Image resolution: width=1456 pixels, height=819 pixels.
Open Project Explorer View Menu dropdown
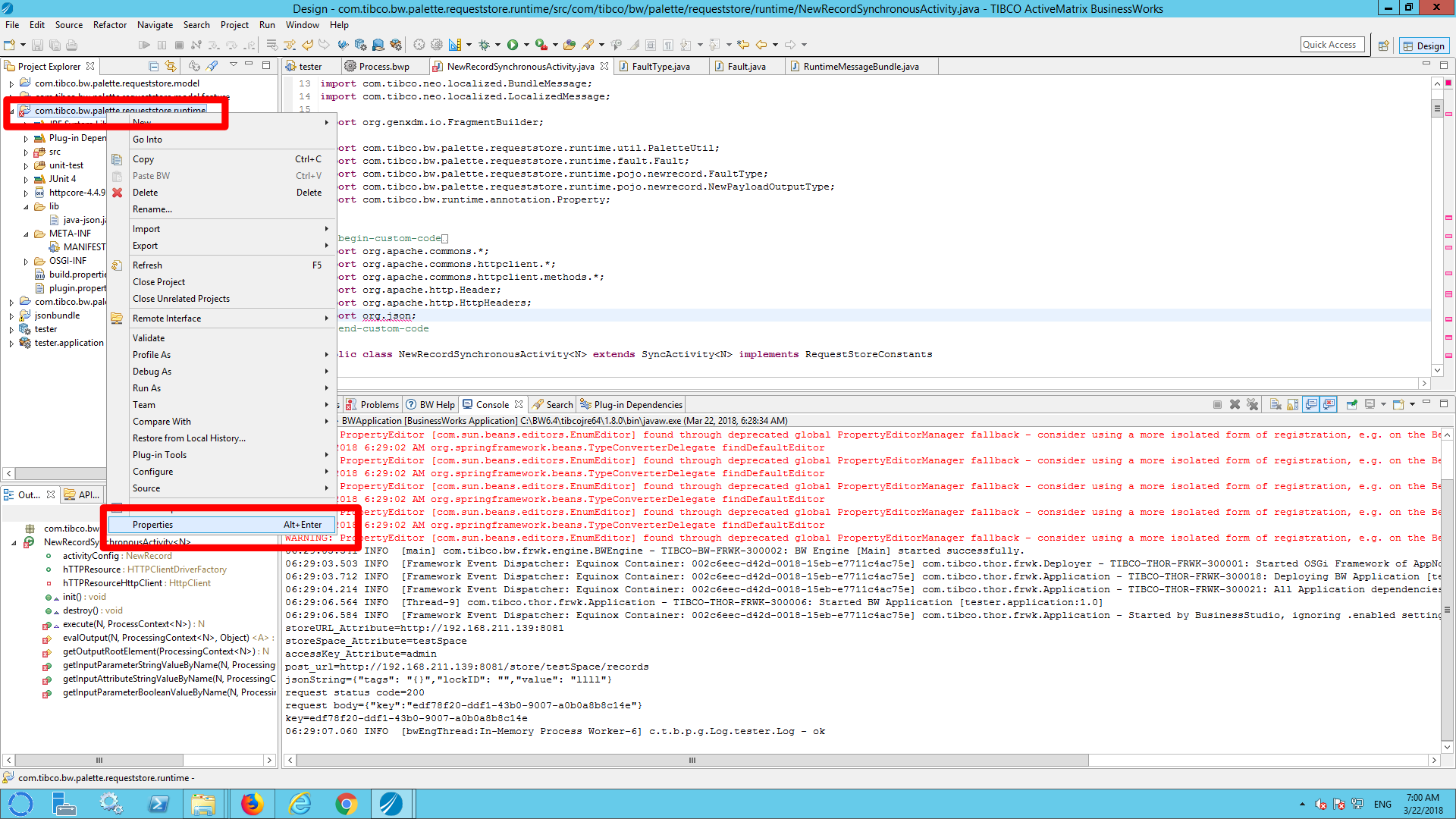(x=234, y=66)
